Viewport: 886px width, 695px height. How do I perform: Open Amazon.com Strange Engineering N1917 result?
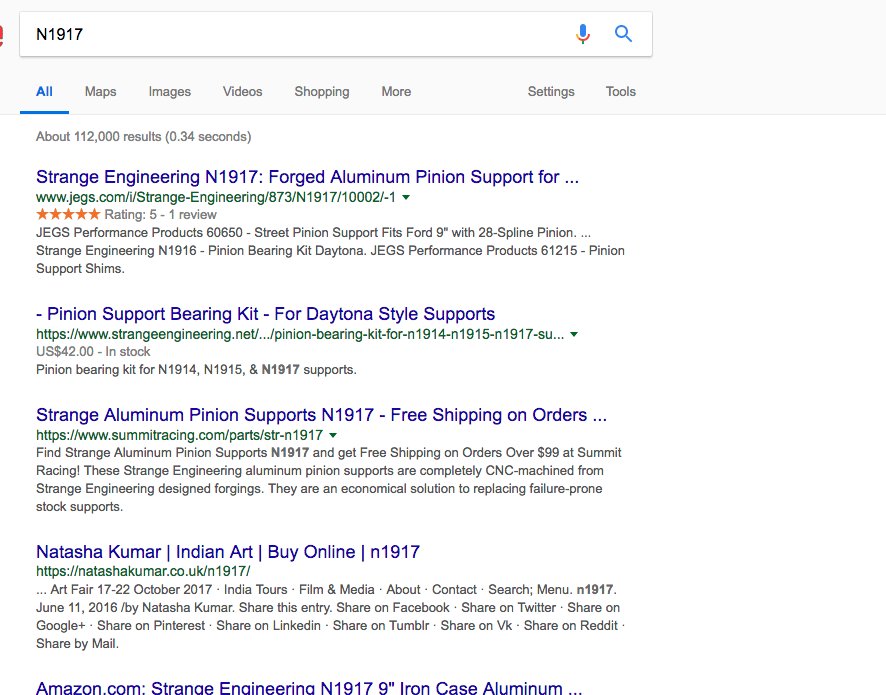309,688
